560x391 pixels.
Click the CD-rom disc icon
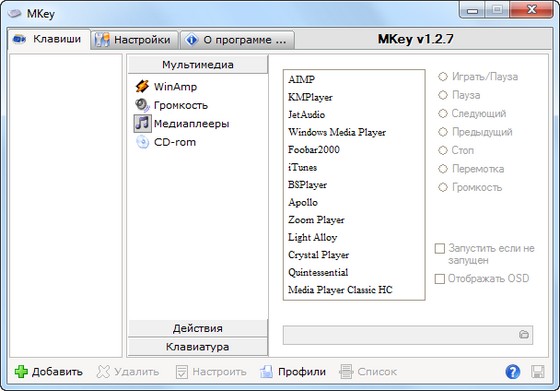(142, 142)
